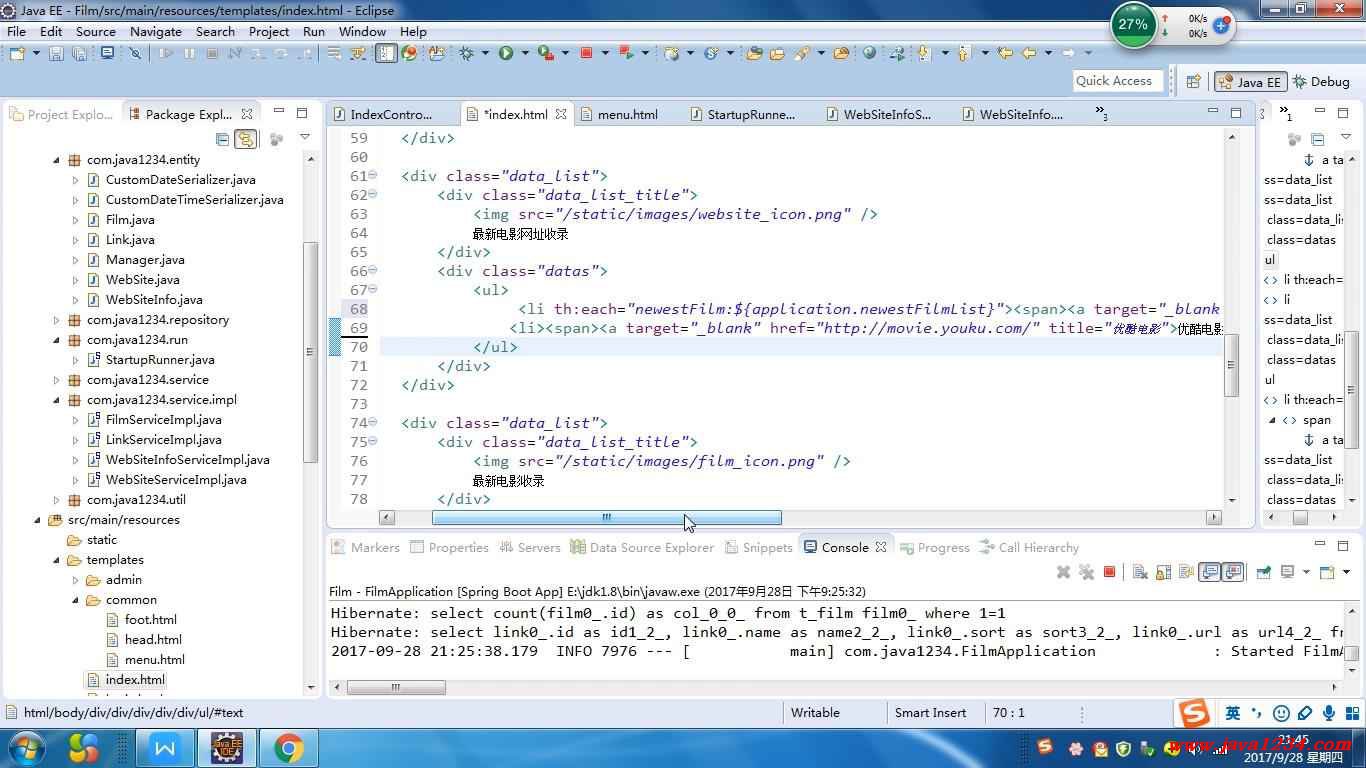Collapse the common folder
1366x768 pixels.
pos(75,600)
